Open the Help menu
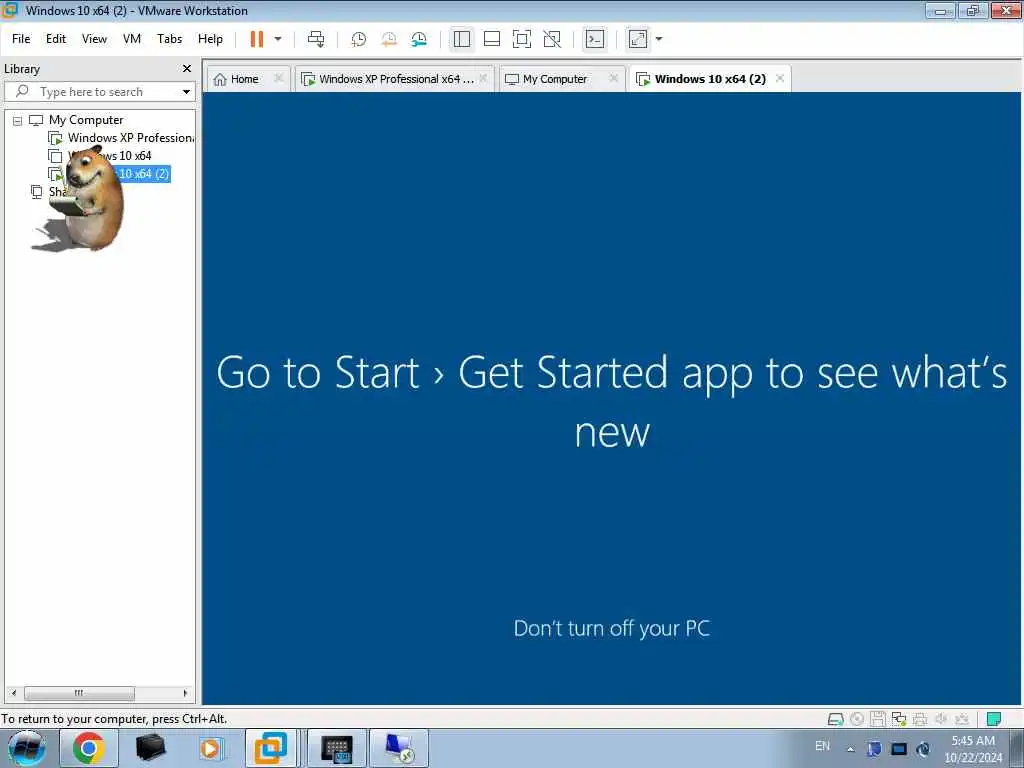 (210, 39)
